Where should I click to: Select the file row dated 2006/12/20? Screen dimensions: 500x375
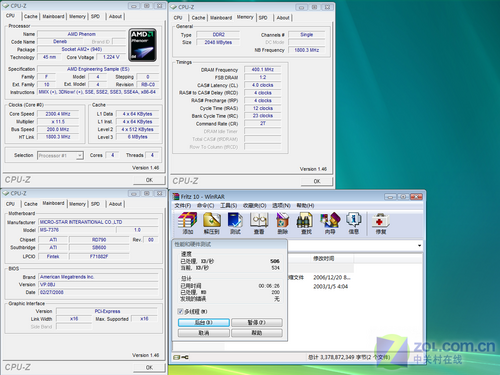pyautogui.click(x=320, y=277)
